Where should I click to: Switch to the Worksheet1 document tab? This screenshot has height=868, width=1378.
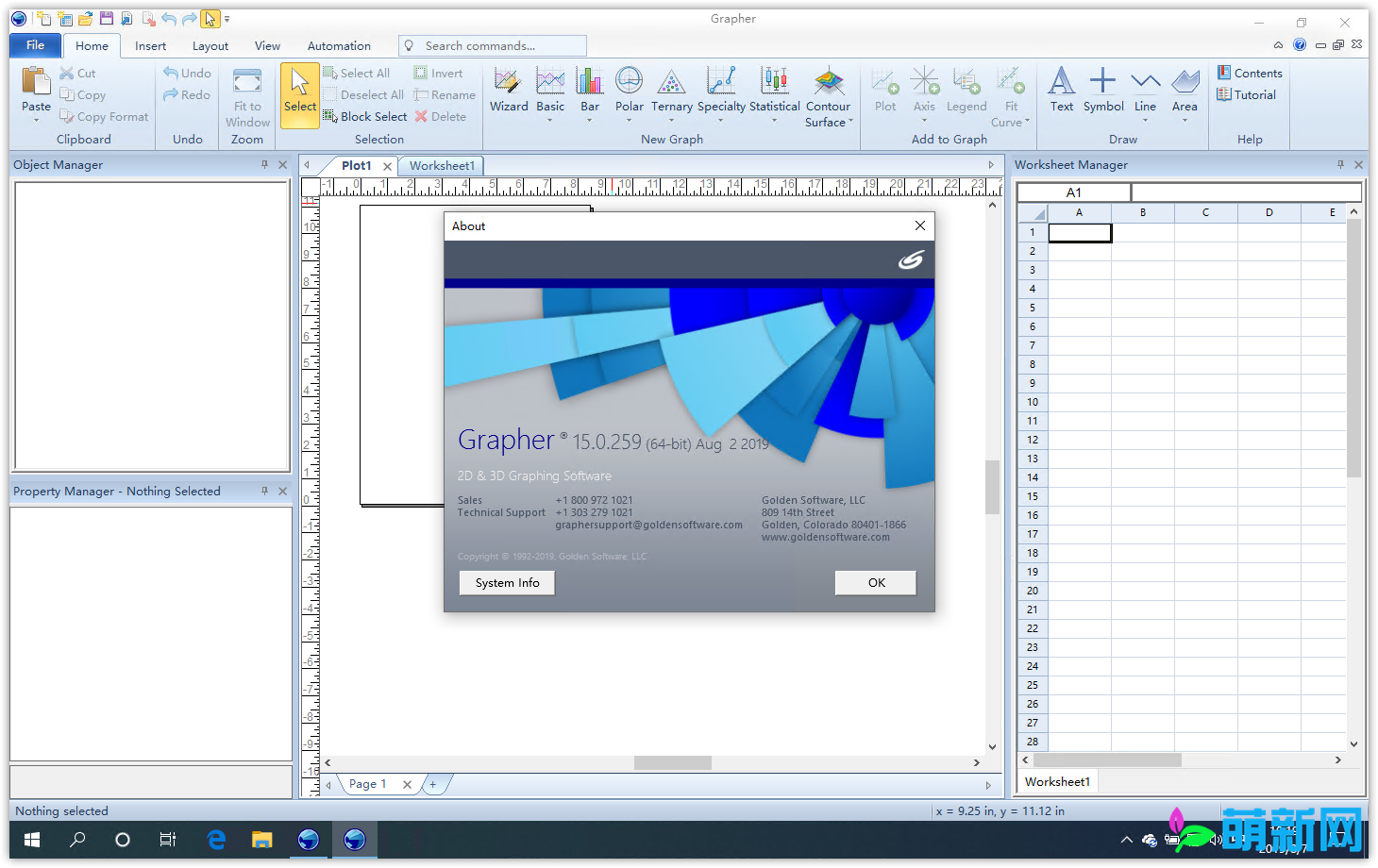coord(442,165)
